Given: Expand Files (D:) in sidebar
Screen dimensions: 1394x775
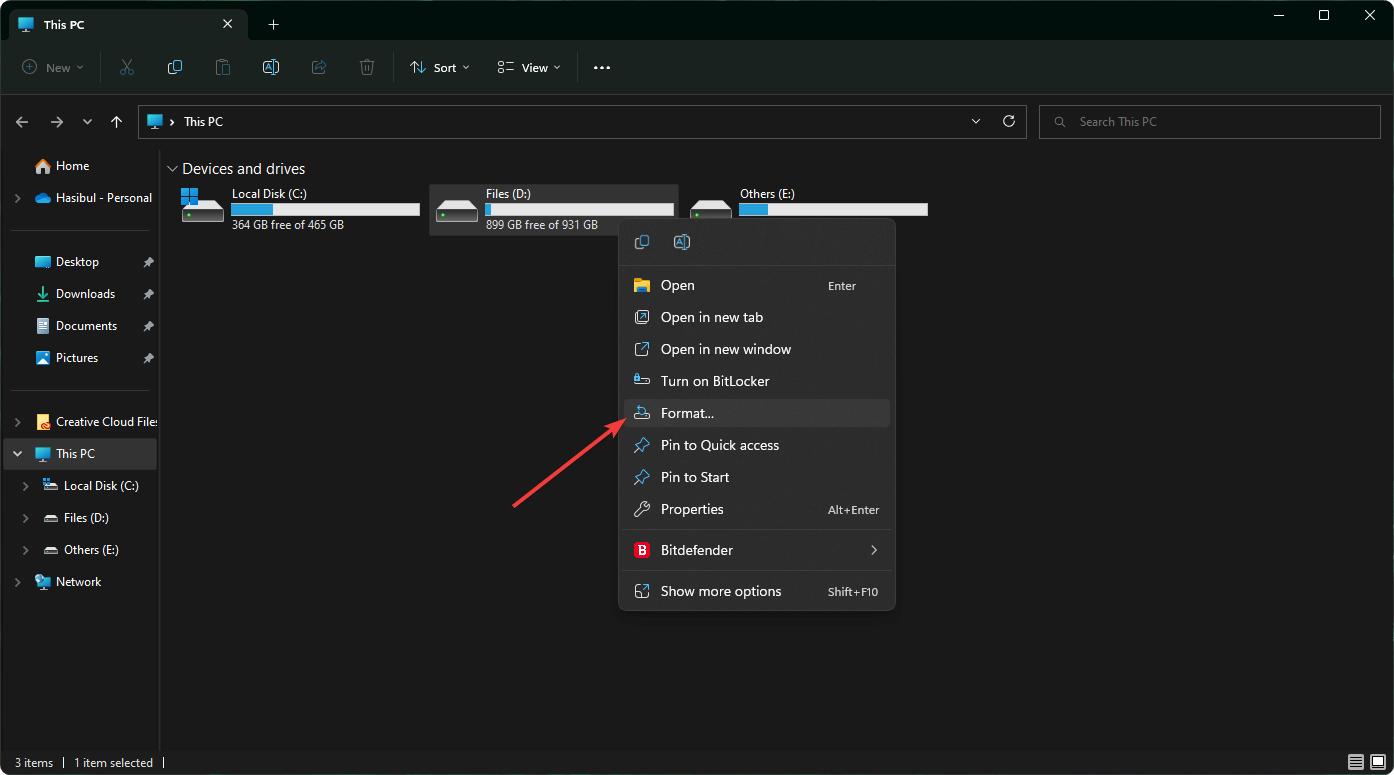Looking at the screenshot, I should click(26, 518).
